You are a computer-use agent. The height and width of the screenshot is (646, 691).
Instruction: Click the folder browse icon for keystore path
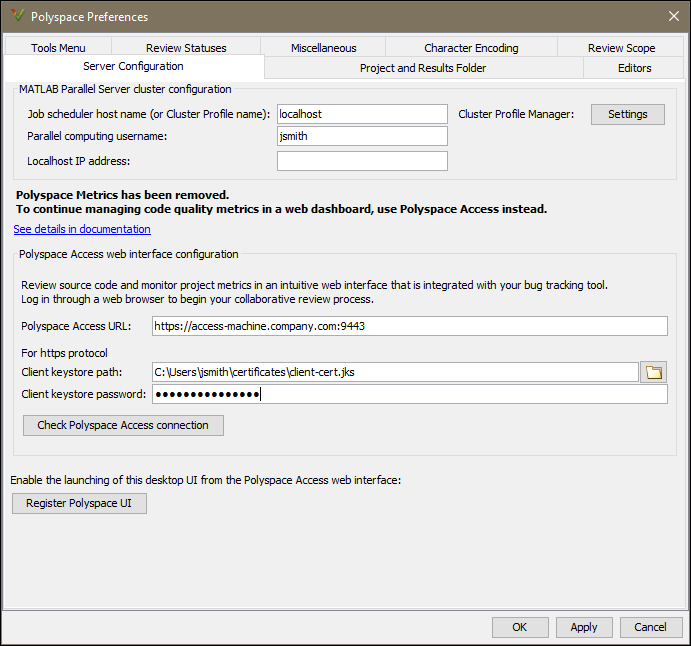655,372
